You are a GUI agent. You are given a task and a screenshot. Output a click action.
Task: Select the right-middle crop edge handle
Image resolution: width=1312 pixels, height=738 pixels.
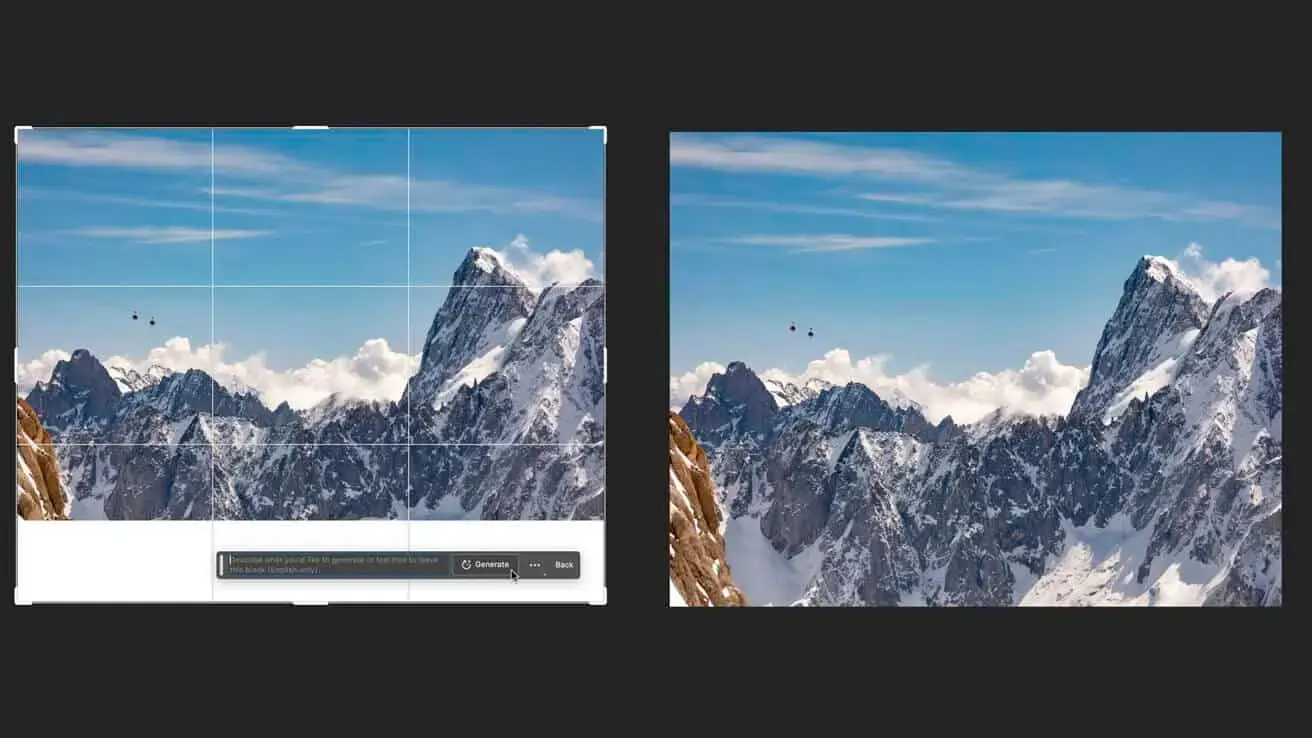point(604,365)
